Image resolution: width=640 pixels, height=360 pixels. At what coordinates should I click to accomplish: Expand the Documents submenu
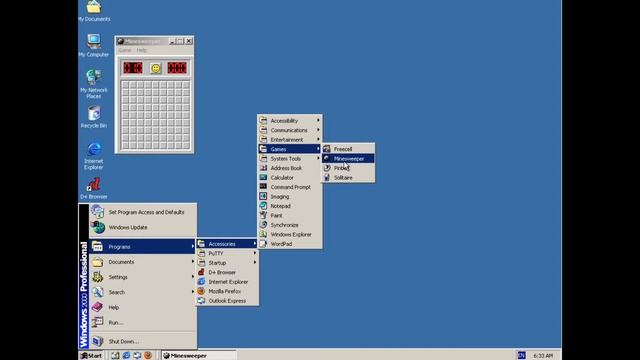click(143, 262)
